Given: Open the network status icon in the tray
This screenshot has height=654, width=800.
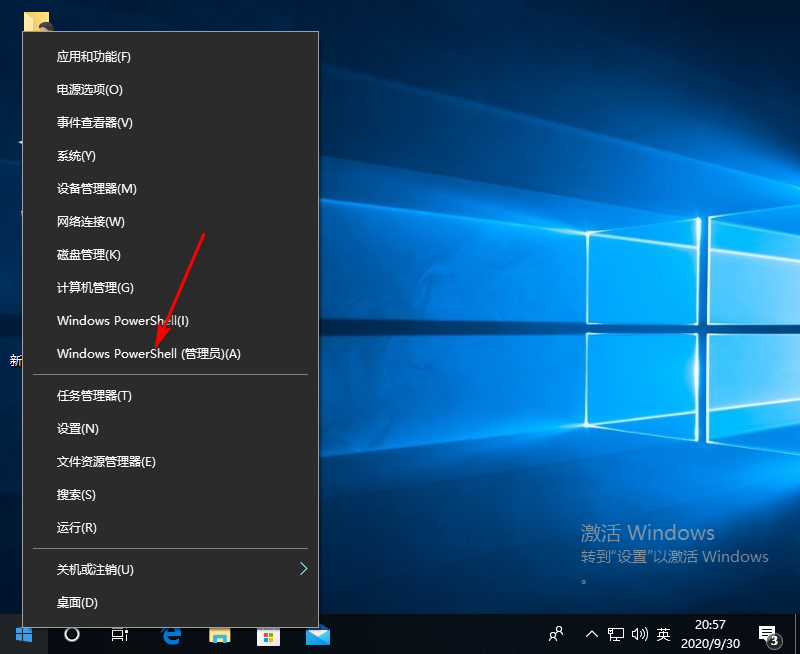Looking at the screenshot, I should click(617, 634).
